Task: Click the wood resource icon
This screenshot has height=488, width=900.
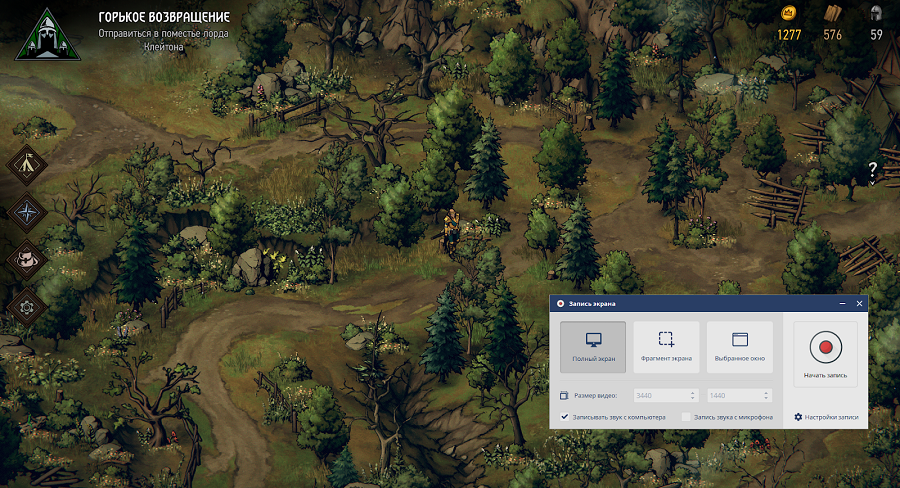Action: click(x=832, y=14)
